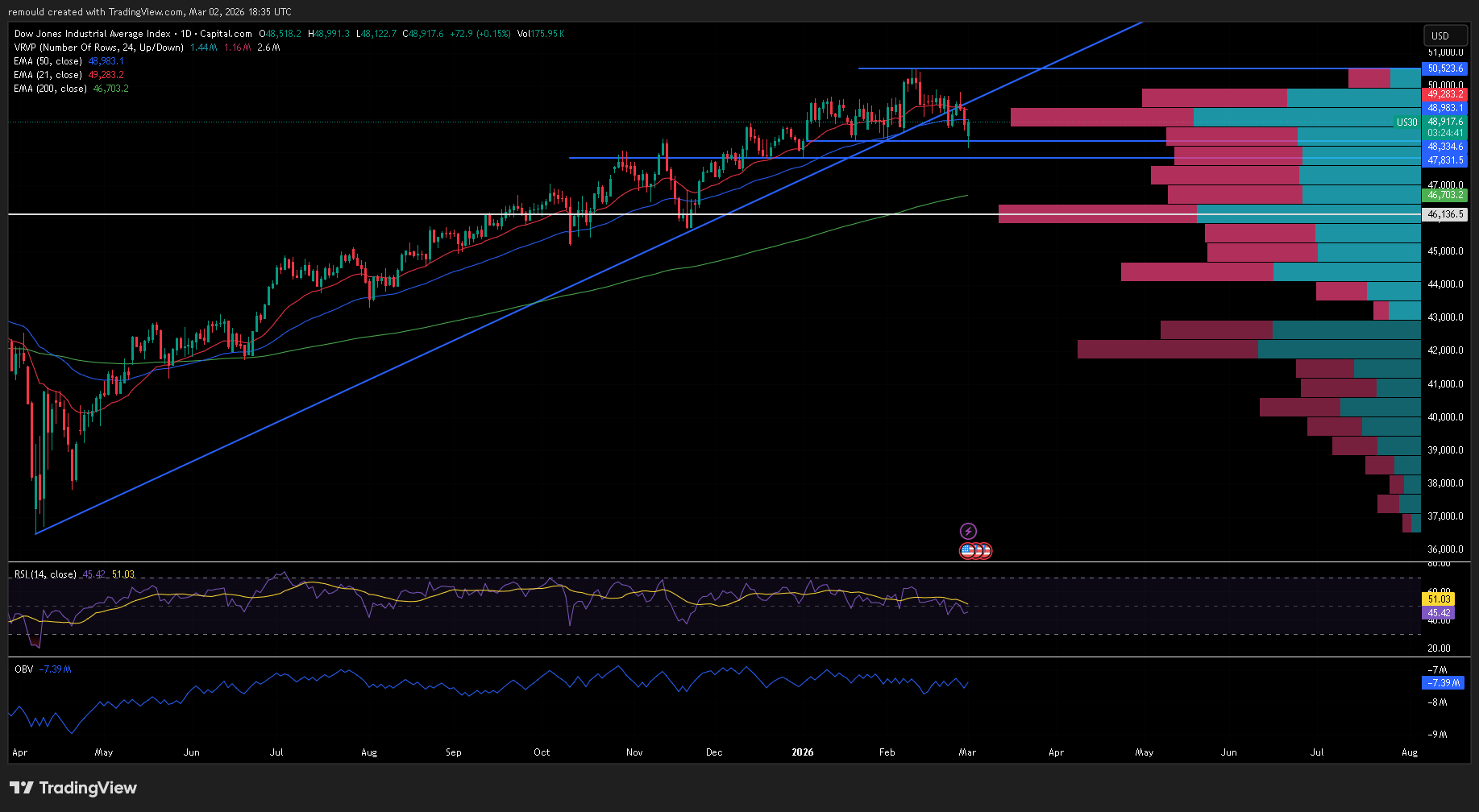The image size is (1479, 812).
Task: Click the US30 symbol tag on price line
Action: (x=1406, y=122)
